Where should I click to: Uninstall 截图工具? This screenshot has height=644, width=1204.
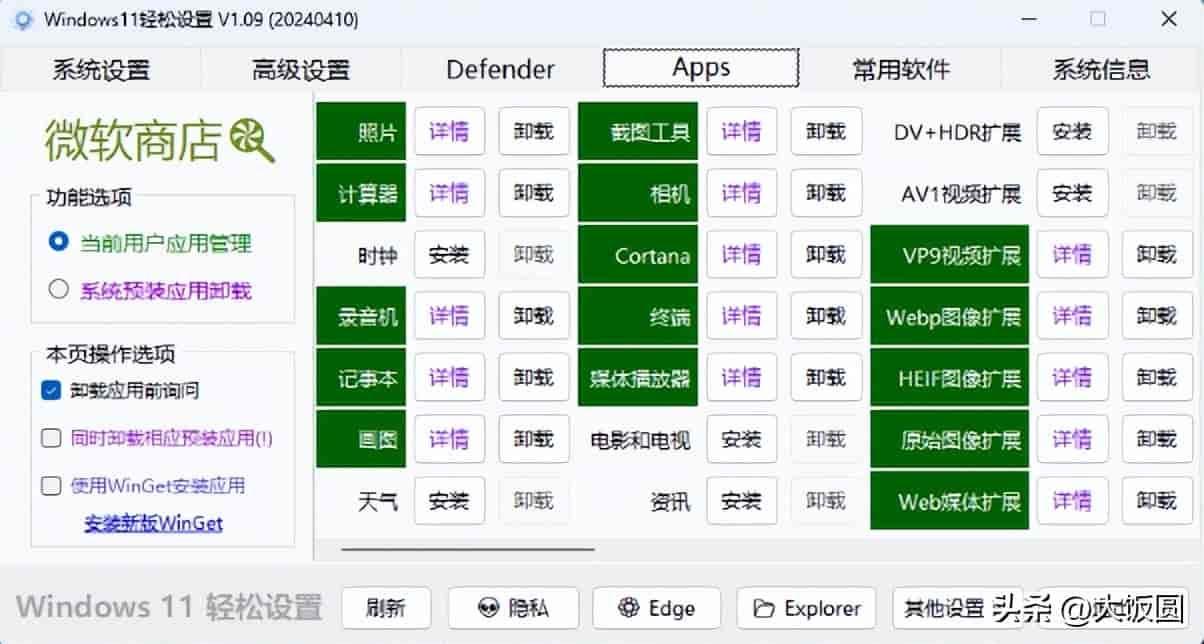click(x=826, y=131)
